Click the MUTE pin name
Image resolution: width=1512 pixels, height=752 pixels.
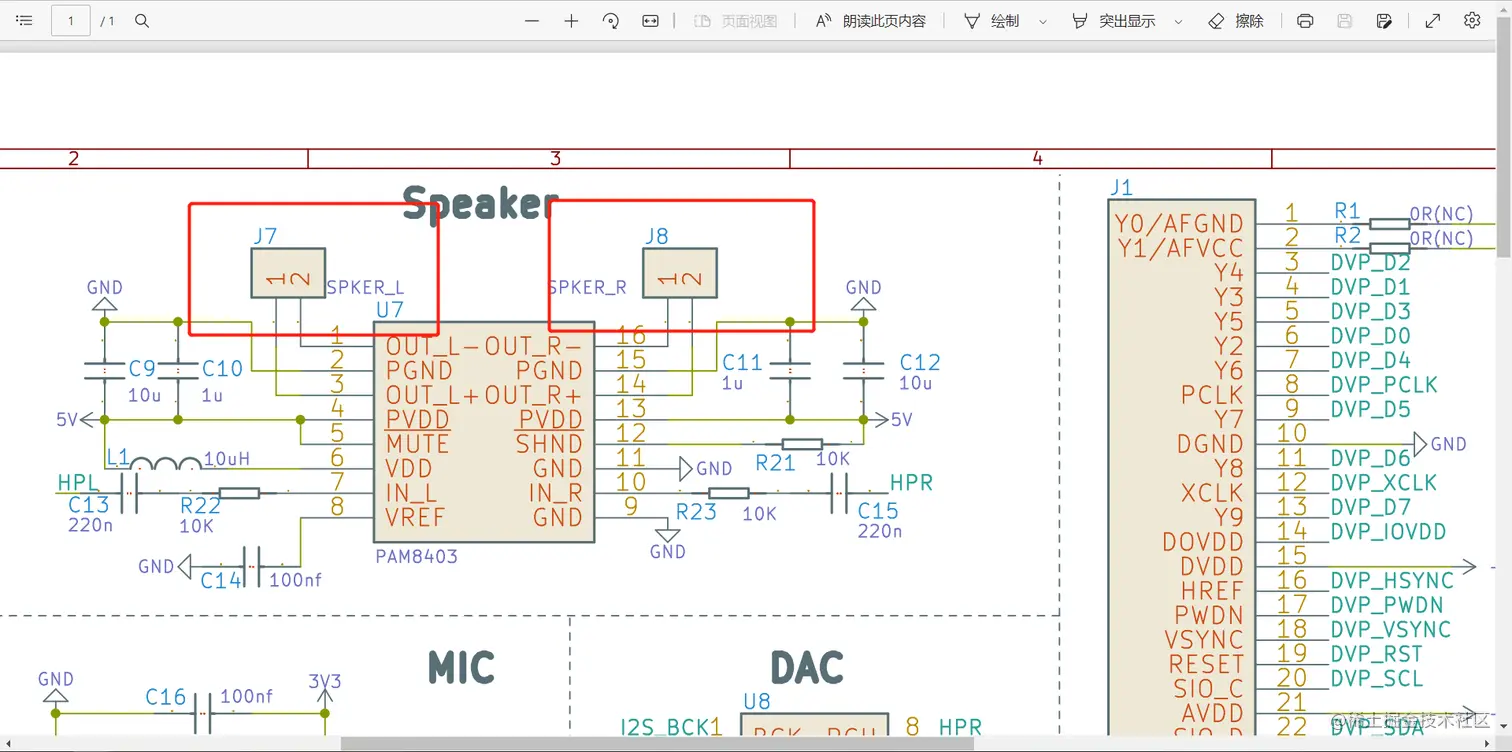click(x=417, y=444)
